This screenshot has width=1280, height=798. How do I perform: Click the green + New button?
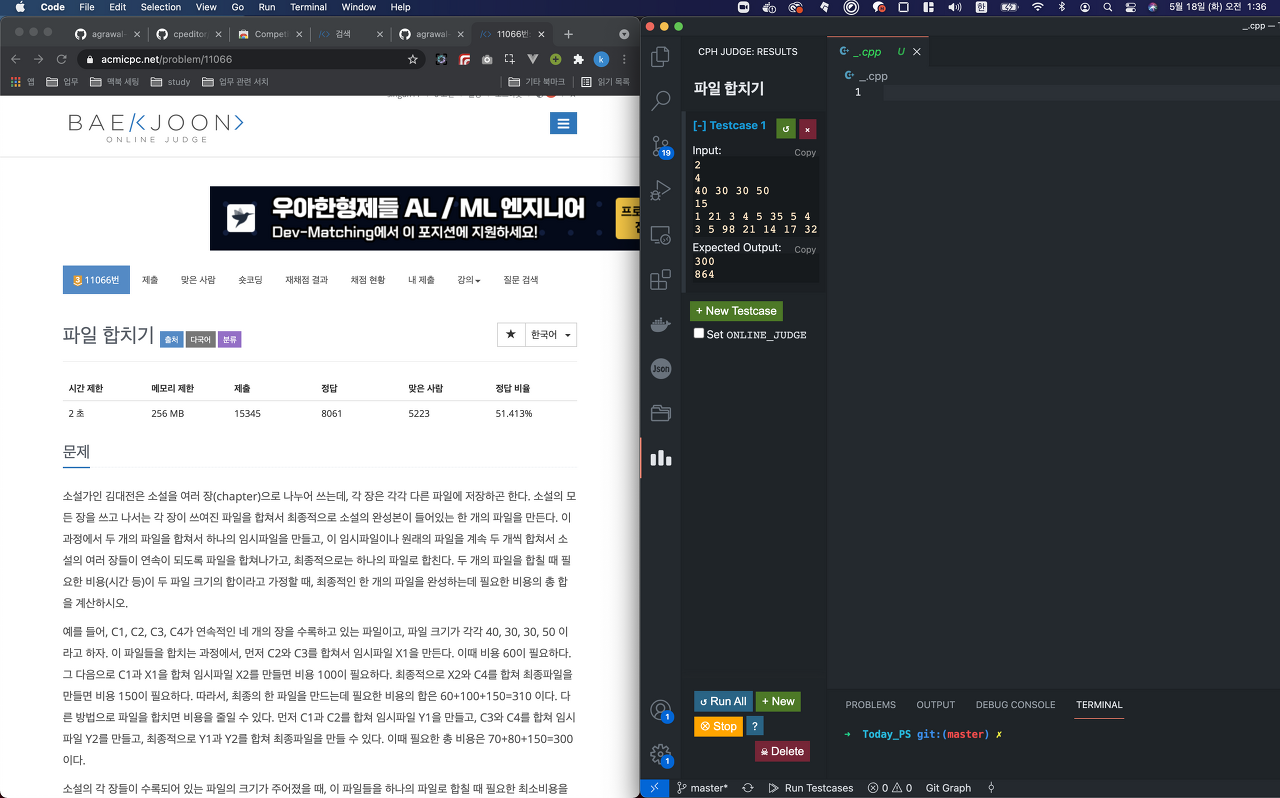click(778, 702)
